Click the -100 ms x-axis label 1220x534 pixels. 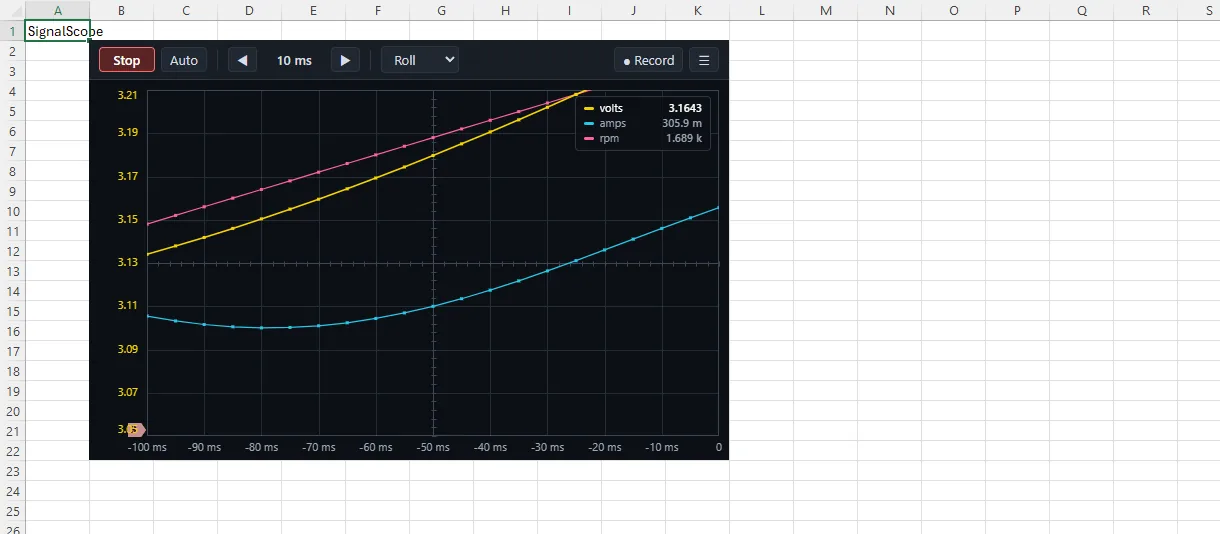click(148, 447)
